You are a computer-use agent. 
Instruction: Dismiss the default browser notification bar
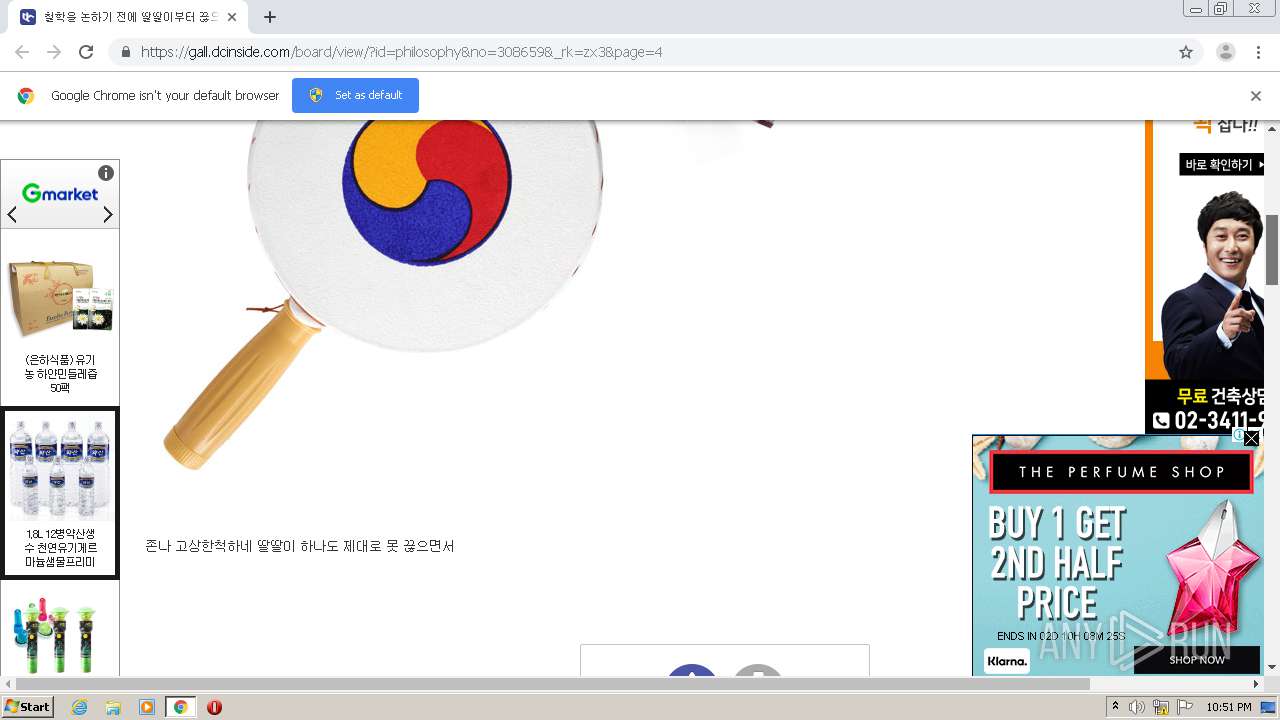pos(1256,96)
